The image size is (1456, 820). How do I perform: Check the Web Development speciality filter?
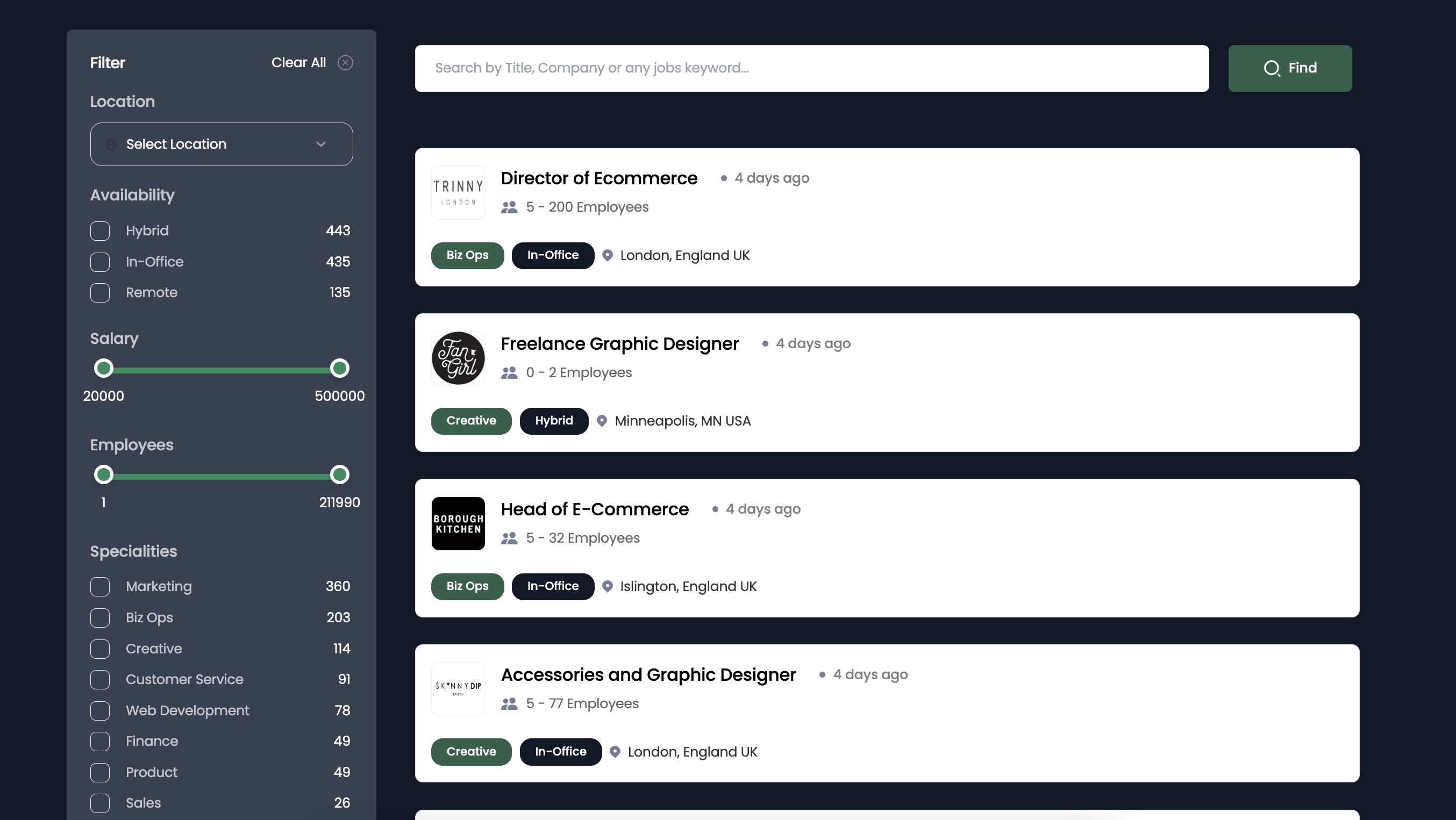click(x=100, y=710)
